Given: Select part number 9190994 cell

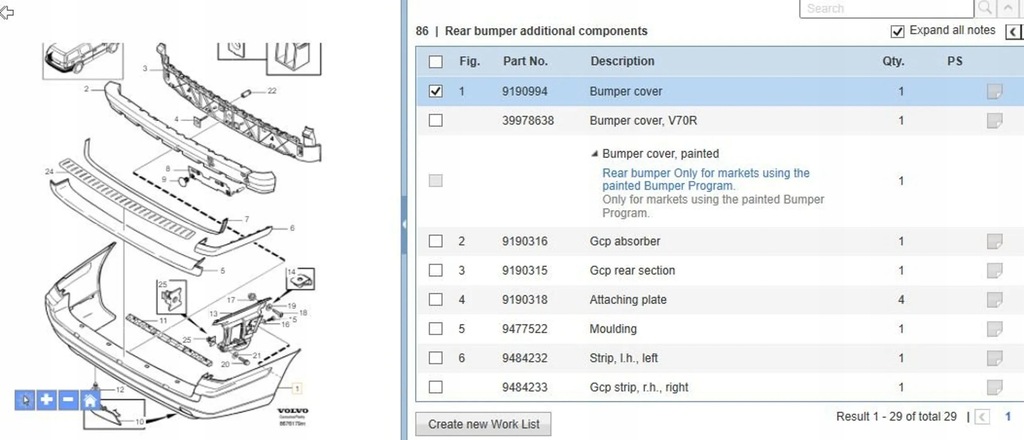Looking at the screenshot, I should pos(524,91).
